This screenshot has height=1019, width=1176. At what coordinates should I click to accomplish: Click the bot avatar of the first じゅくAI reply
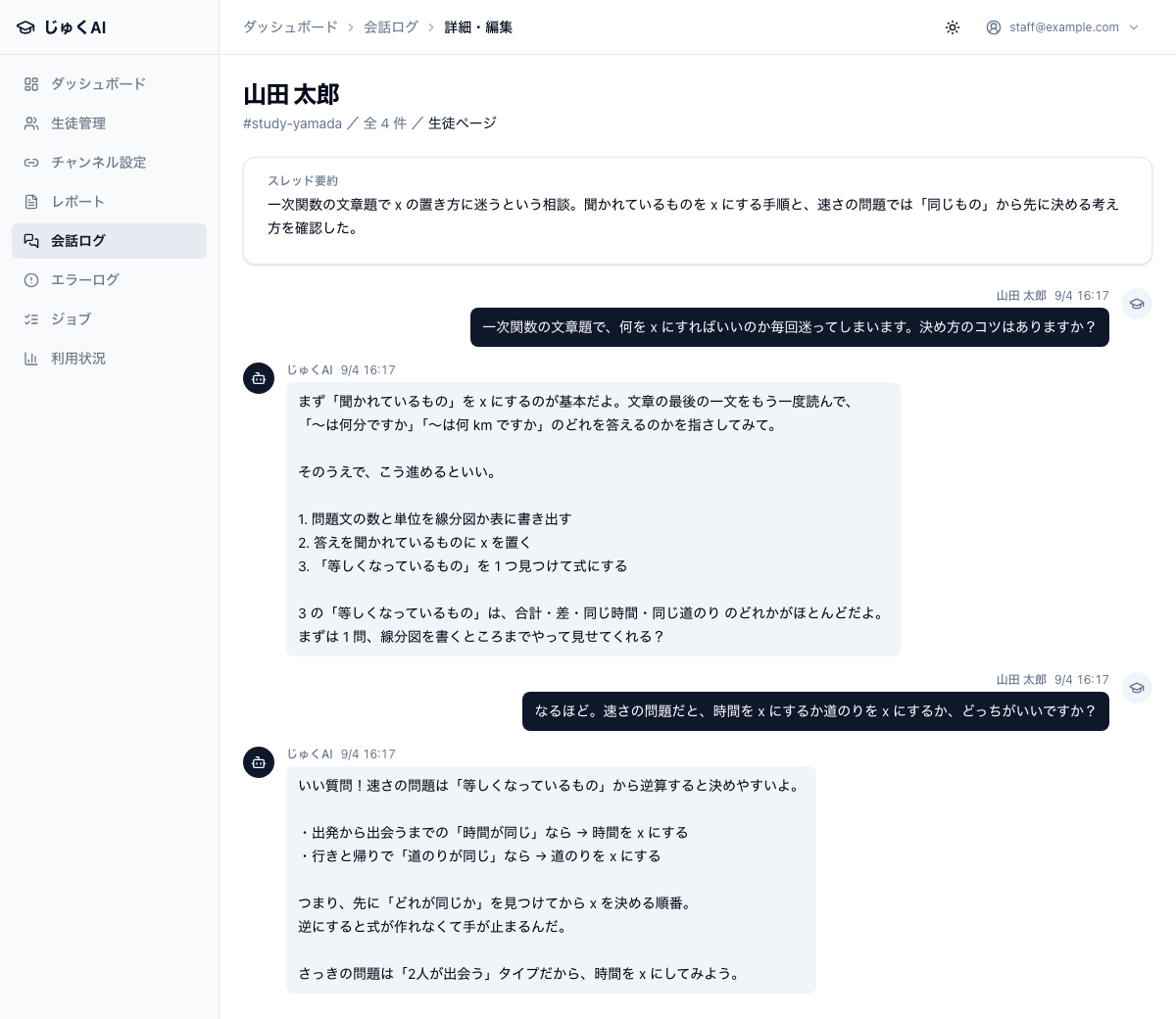click(x=259, y=378)
